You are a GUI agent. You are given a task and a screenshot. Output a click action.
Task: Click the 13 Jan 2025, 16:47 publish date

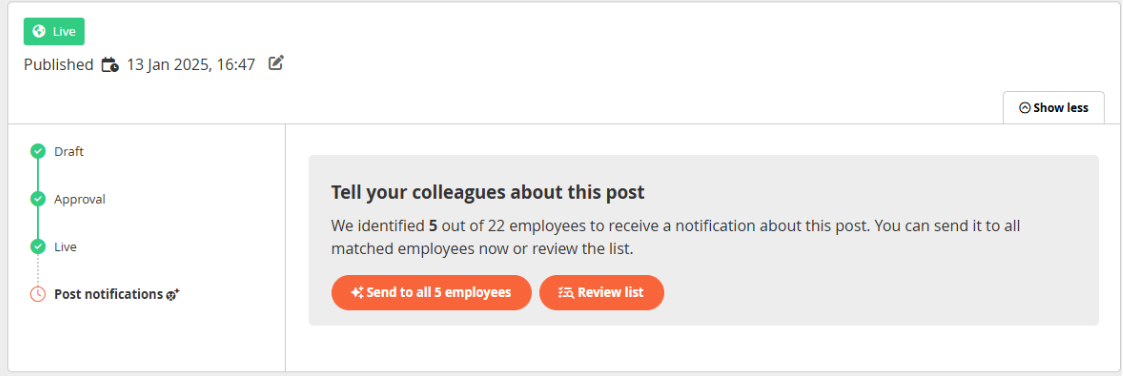tap(191, 64)
